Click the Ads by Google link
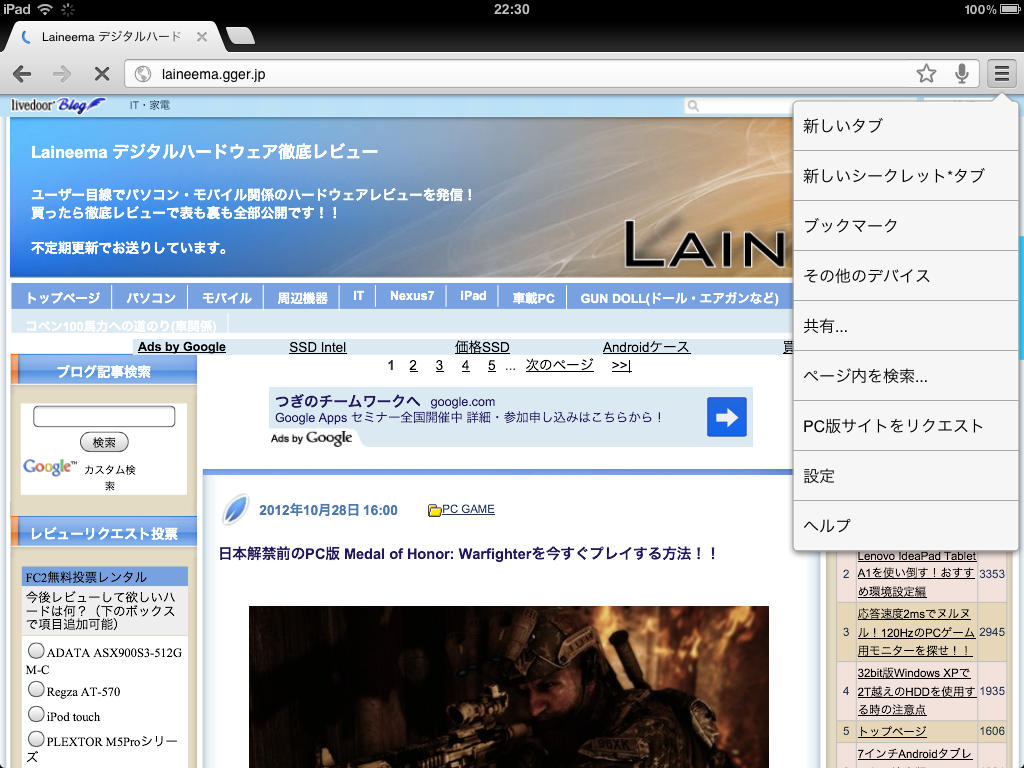The width and height of the screenshot is (1024, 768). (182, 347)
